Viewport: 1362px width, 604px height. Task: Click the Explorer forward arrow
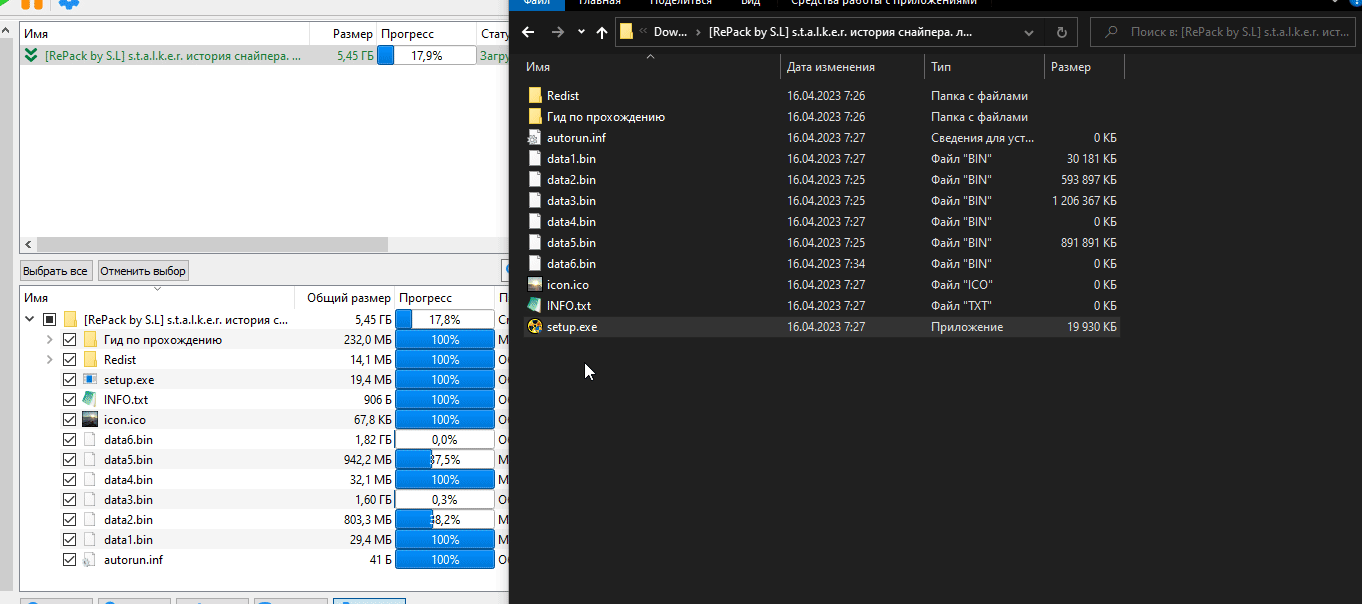pos(558,32)
